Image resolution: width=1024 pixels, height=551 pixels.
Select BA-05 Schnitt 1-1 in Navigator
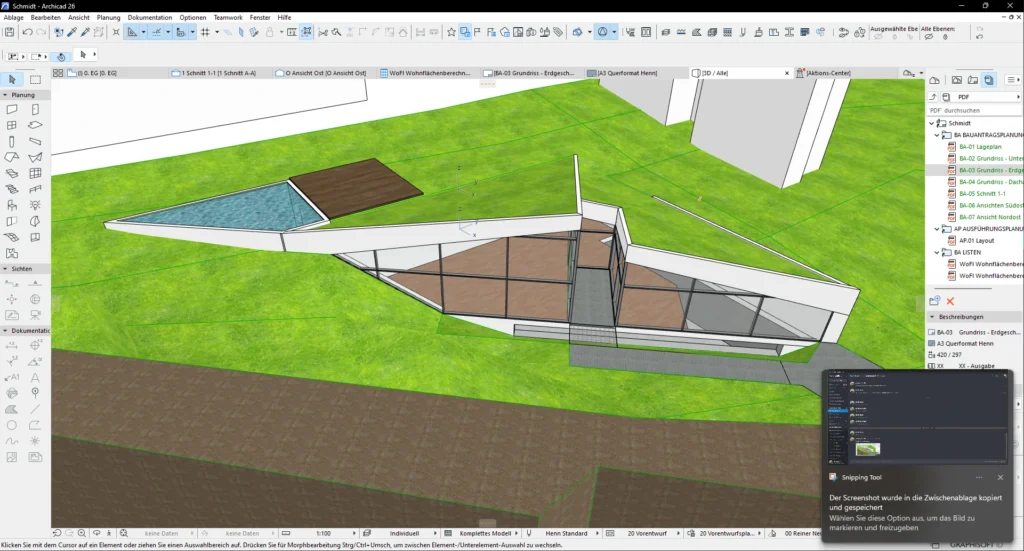point(982,194)
